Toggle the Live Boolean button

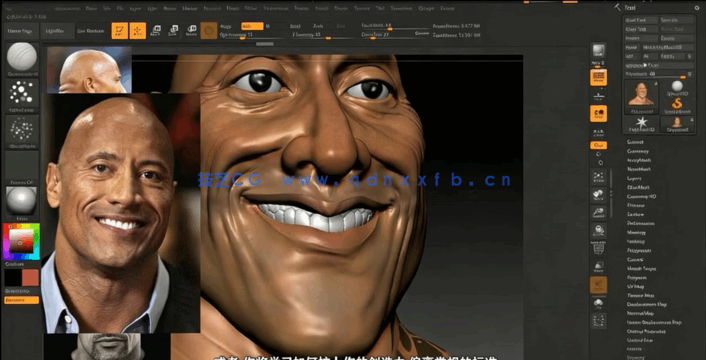(x=91, y=31)
